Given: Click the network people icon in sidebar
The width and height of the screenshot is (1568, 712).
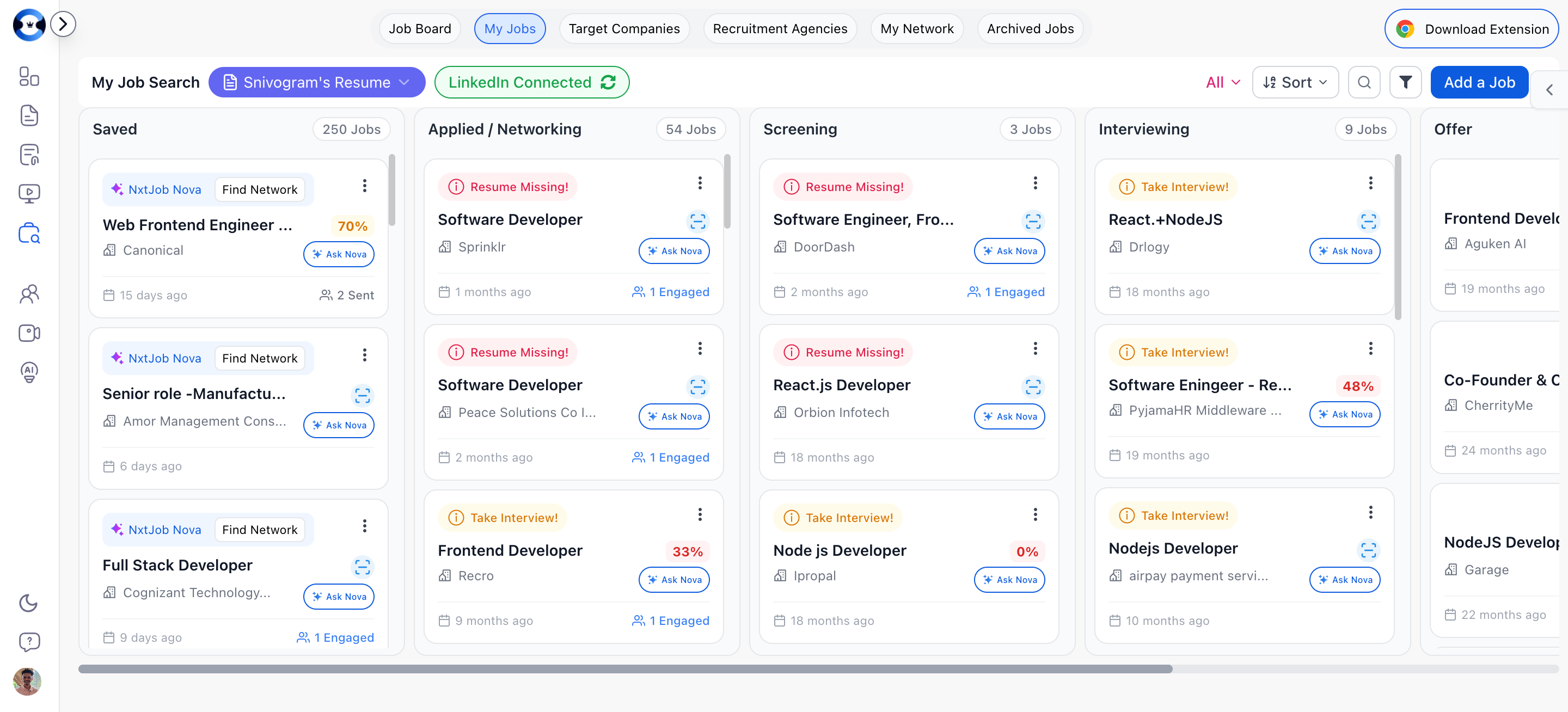Looking at the screenshot, I should (x=29, y=294).
